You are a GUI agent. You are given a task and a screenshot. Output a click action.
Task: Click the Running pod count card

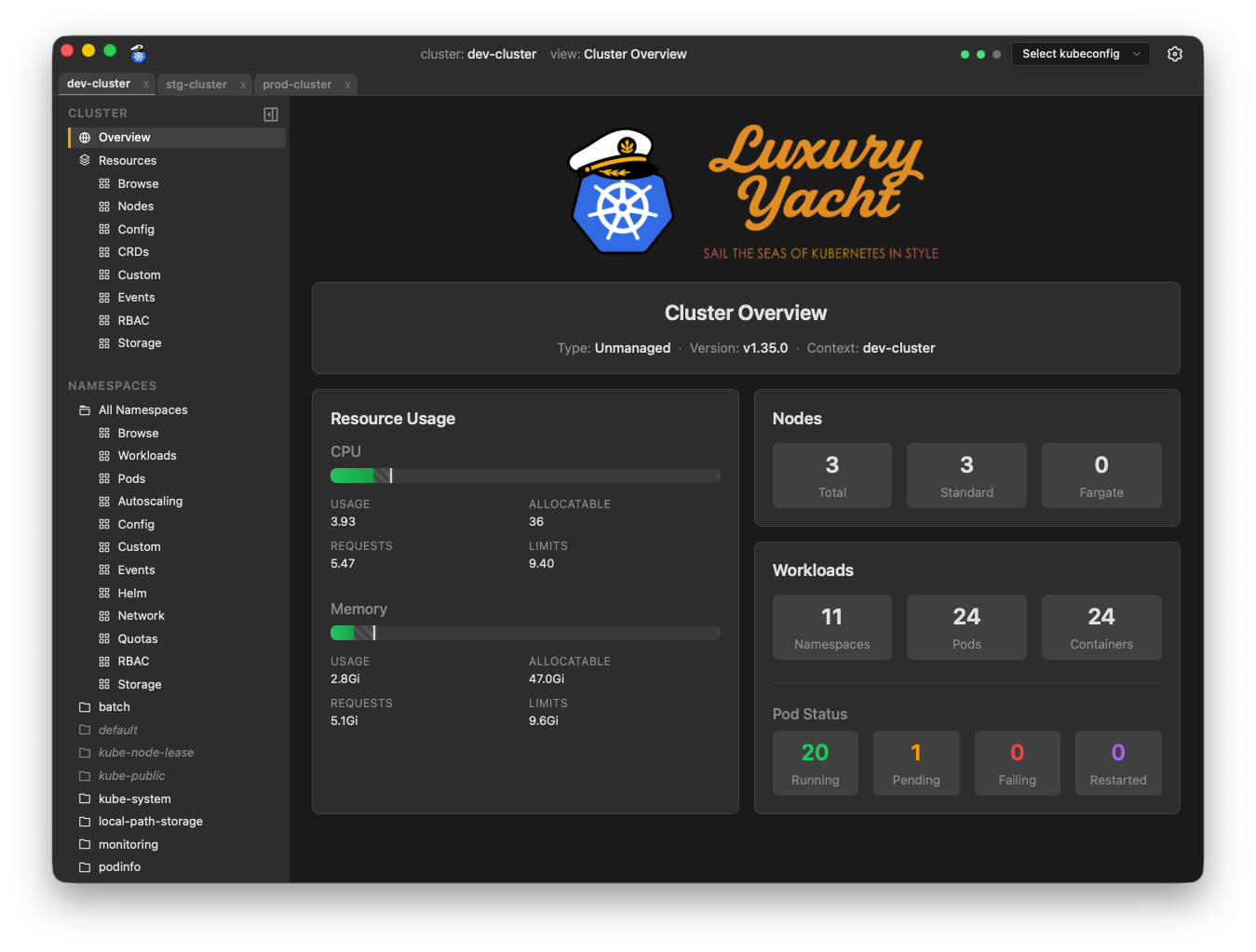(815, 763)
